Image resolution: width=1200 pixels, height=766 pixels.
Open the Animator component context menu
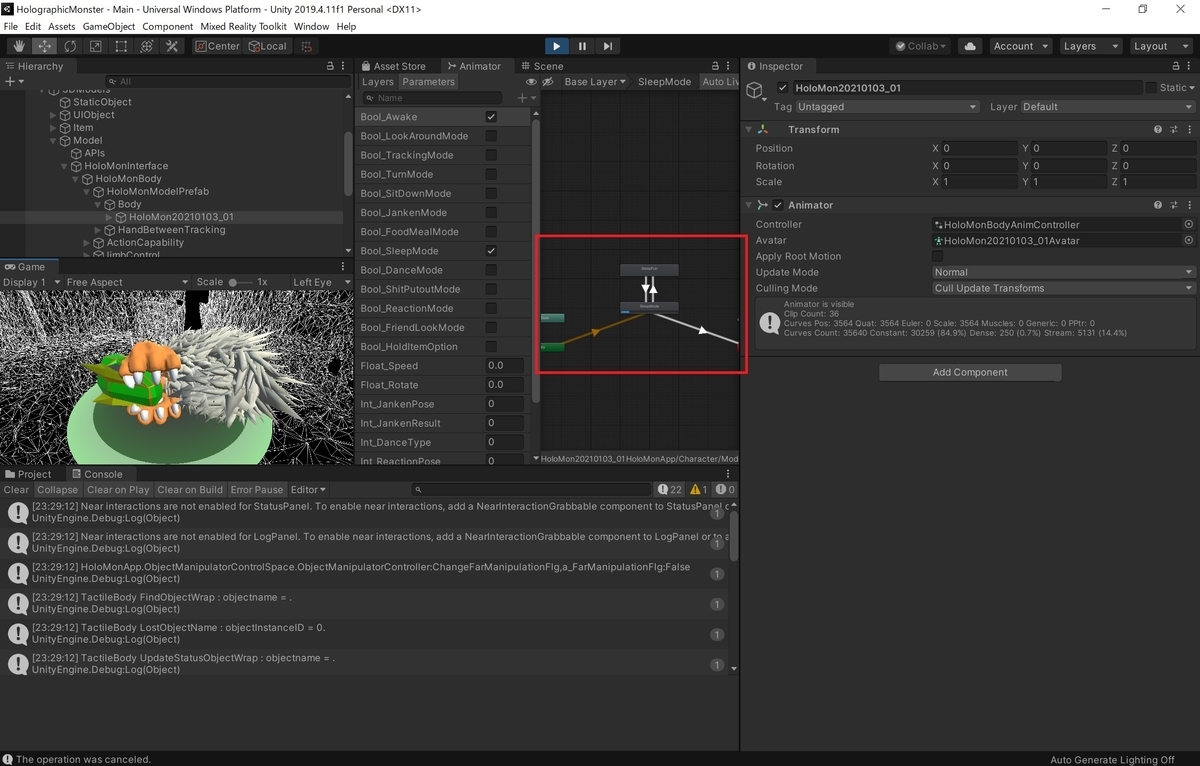1190,205
